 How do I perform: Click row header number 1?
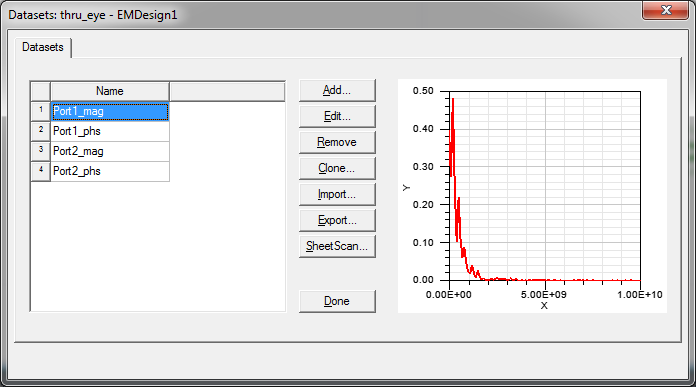[41, 111]
